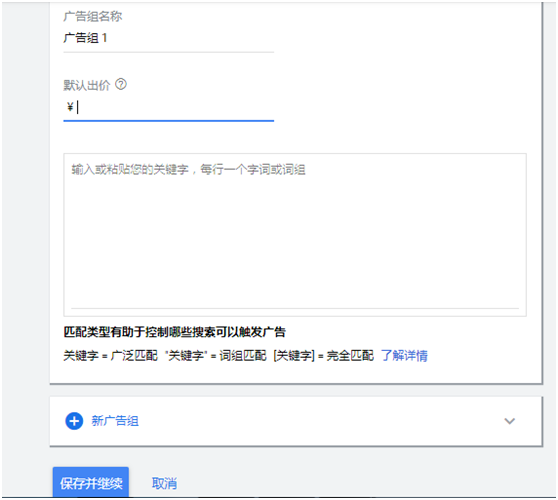The height and width of the screenshot is (500, 558).
Task: Click the 广告组 1 name field
Action: pos(169,38)
